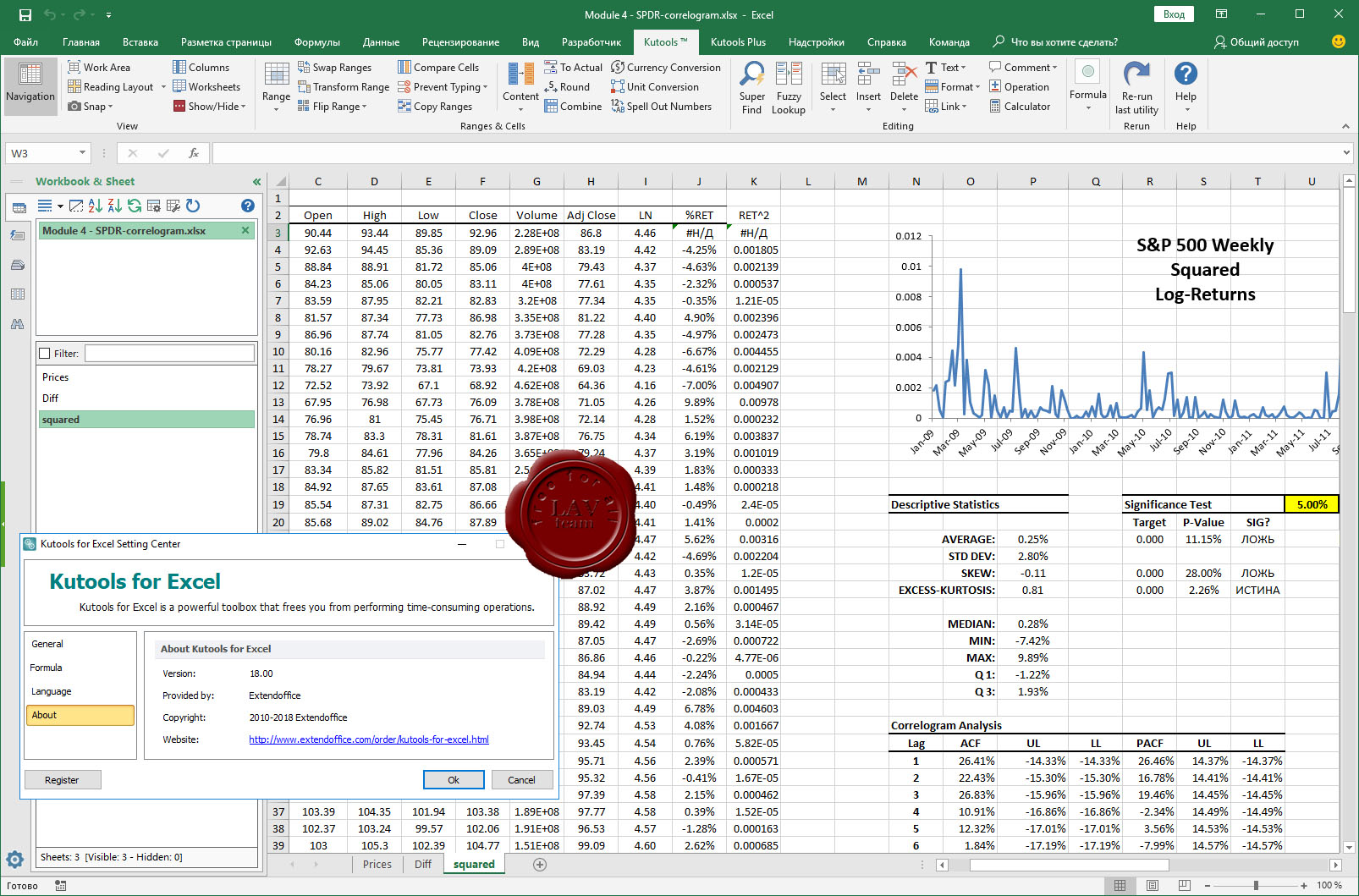The image size is (1359, 896).
Task: Open the Name Box dropdown arrow
Action: tap(82, 153)
